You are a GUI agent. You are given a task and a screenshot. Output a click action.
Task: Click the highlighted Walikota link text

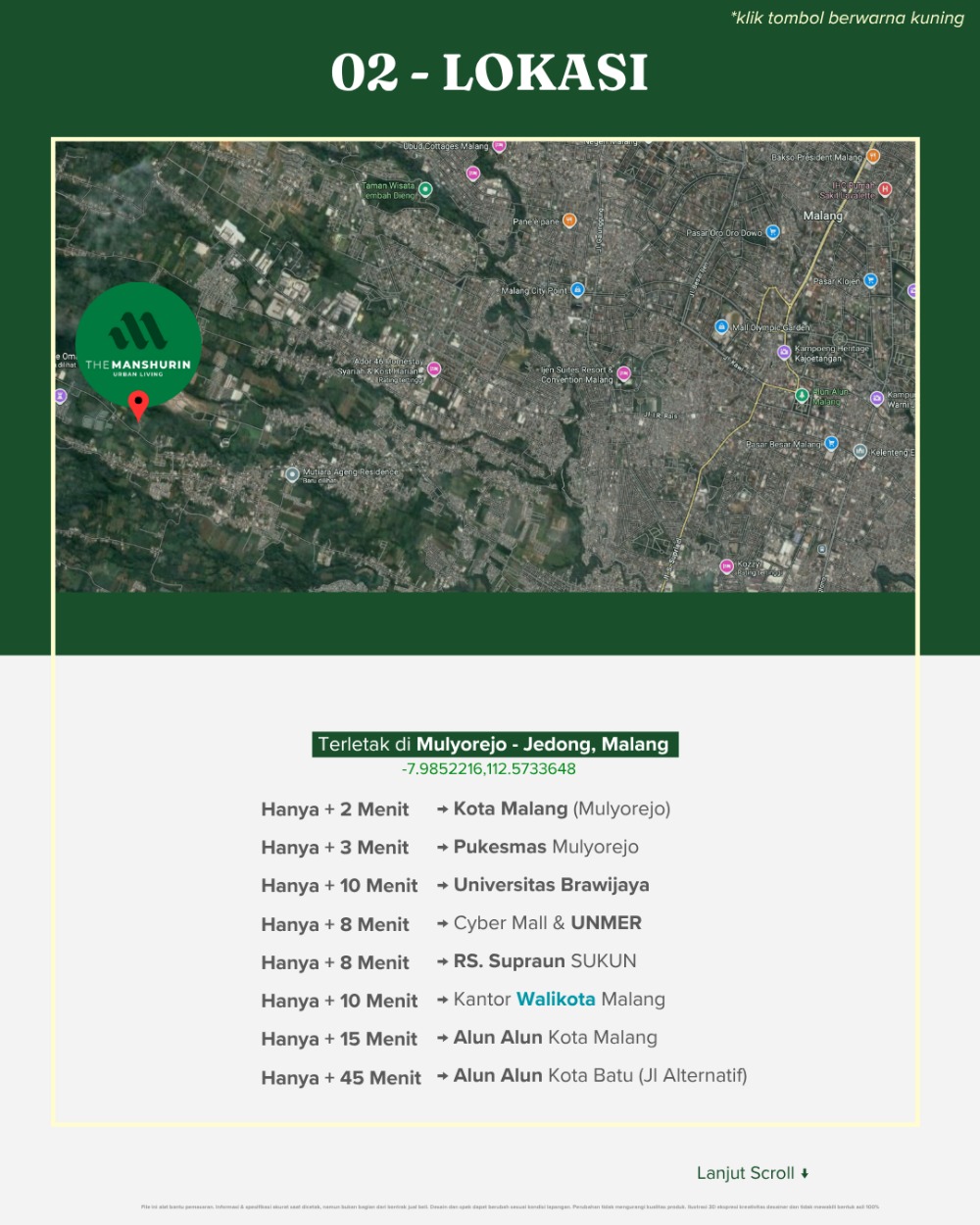[556, 1000]
